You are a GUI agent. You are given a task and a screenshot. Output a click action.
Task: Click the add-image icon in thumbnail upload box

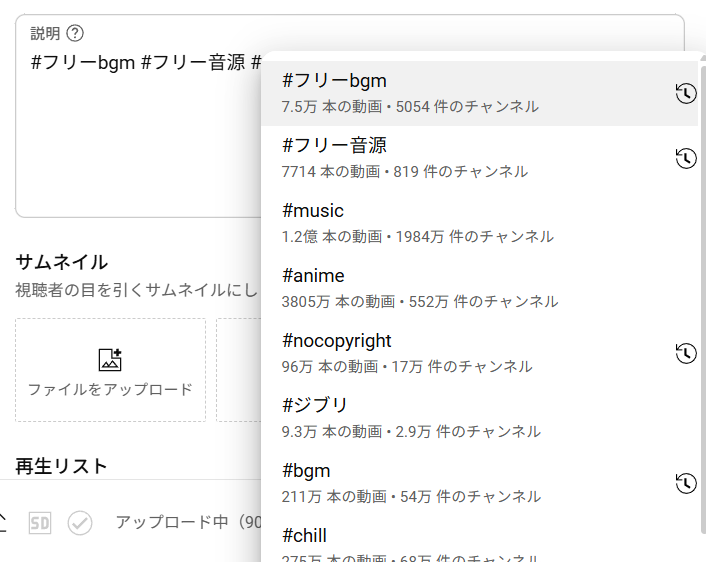[110, 360]
